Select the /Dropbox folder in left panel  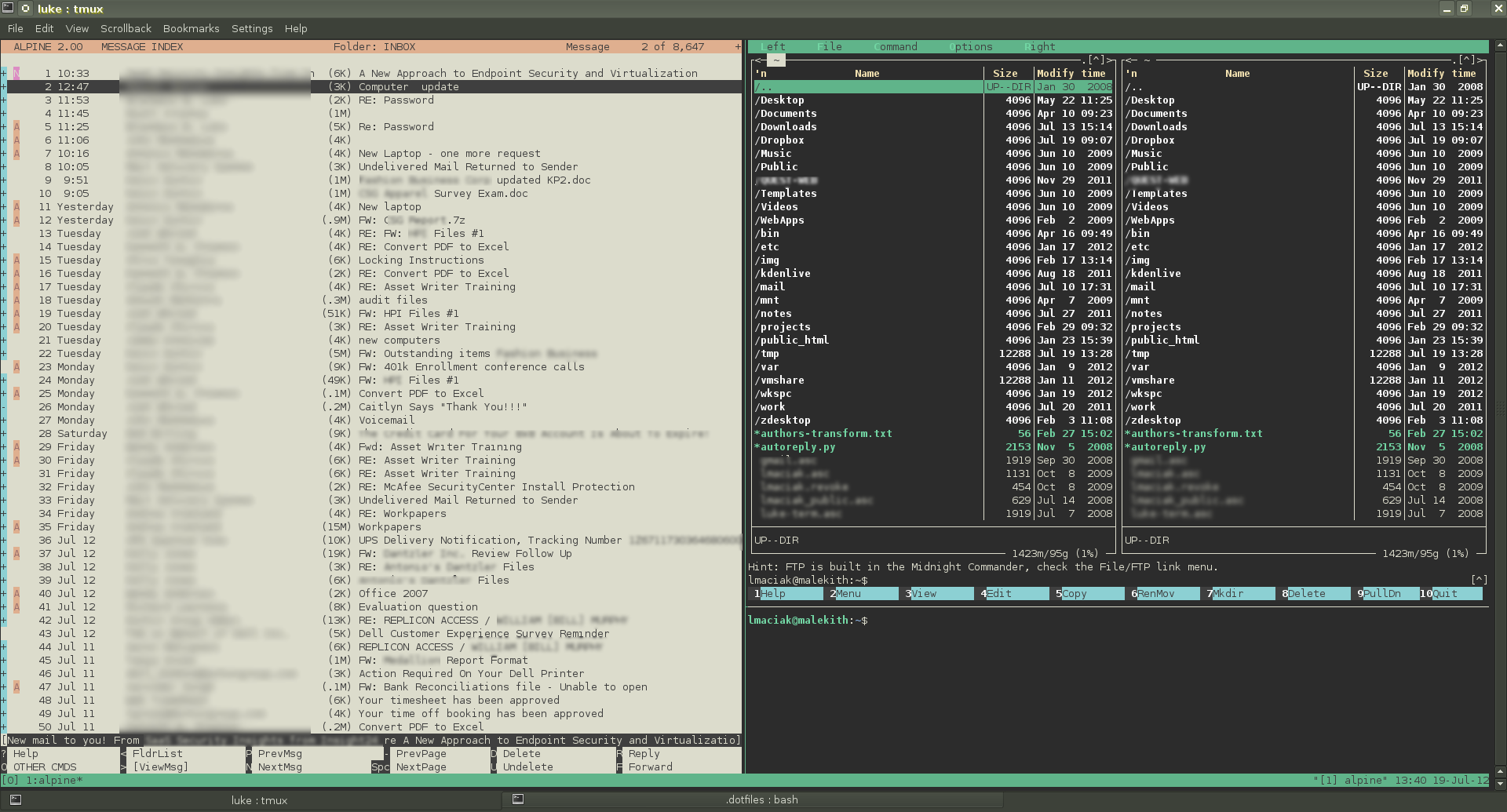pos(781,140)
